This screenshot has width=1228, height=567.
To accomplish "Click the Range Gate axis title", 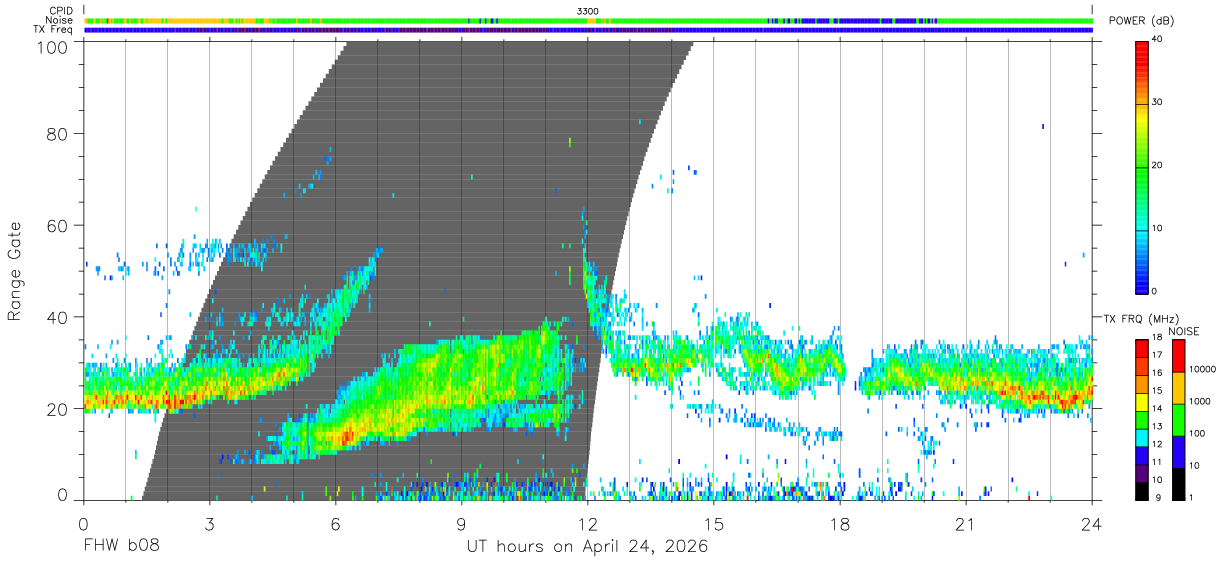I will [x=16, y=271].
